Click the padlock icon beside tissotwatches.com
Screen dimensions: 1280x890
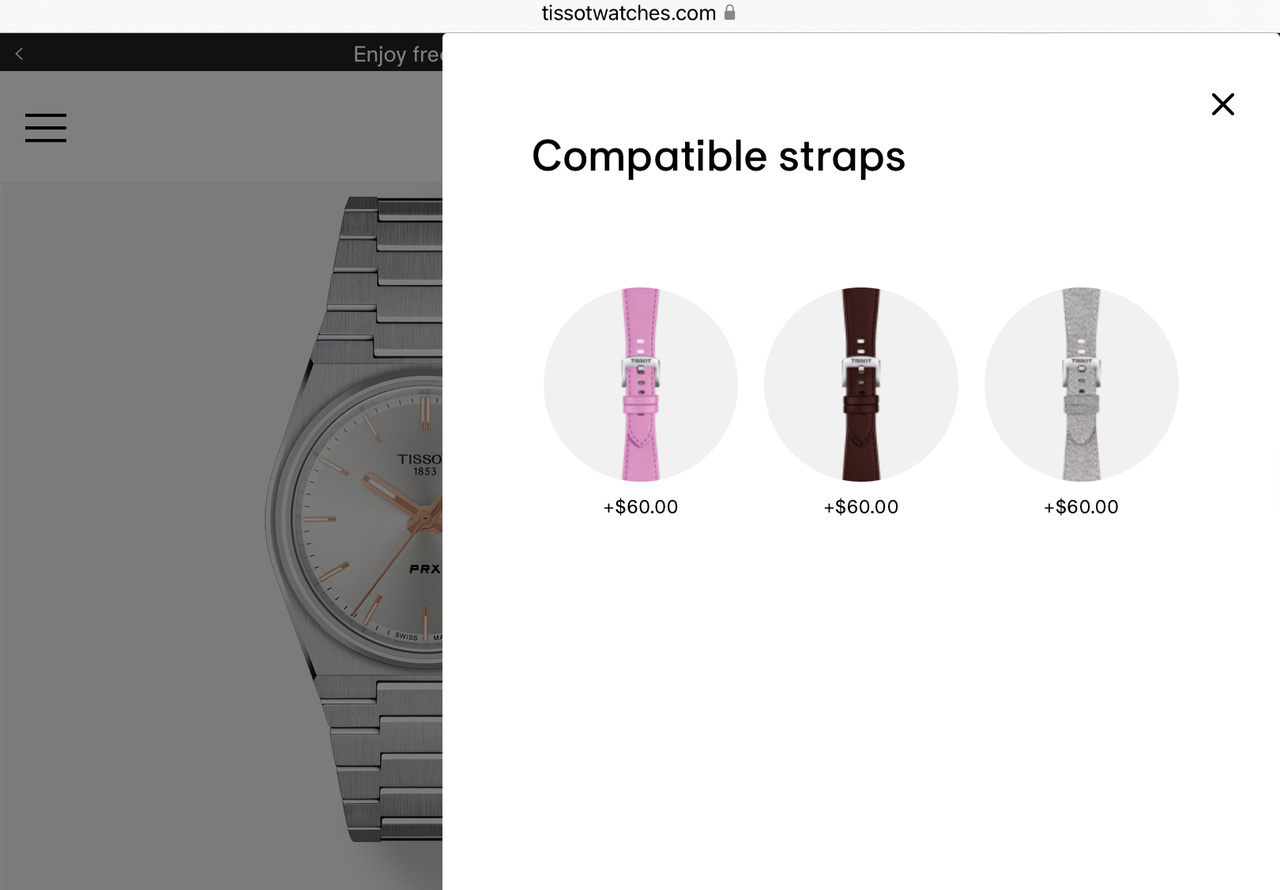(x=730, y=13)
